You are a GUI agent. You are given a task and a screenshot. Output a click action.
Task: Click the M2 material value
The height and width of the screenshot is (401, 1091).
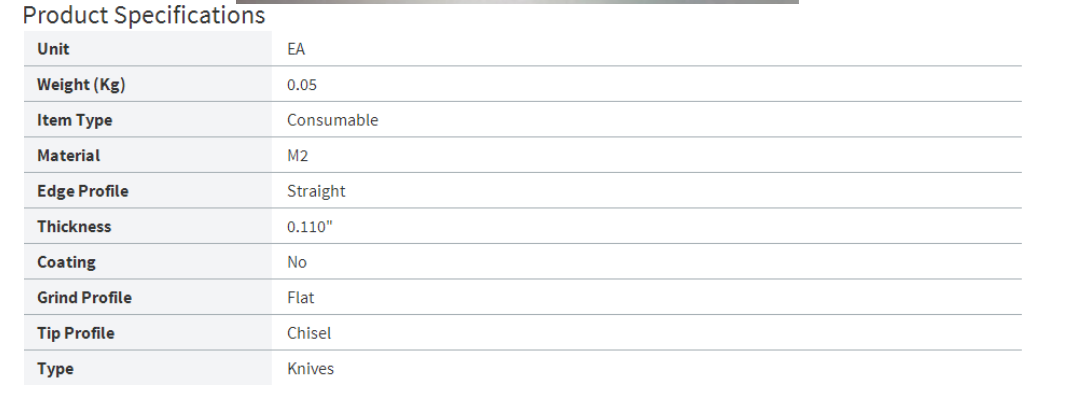pos(298,156)
